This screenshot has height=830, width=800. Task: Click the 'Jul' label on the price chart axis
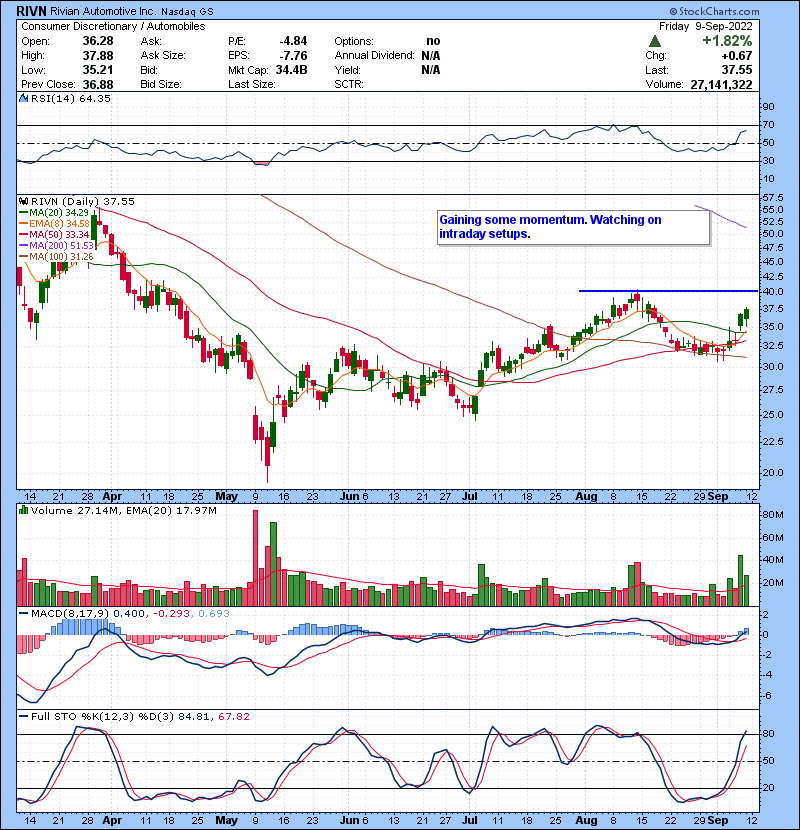(x=470, y=497)
